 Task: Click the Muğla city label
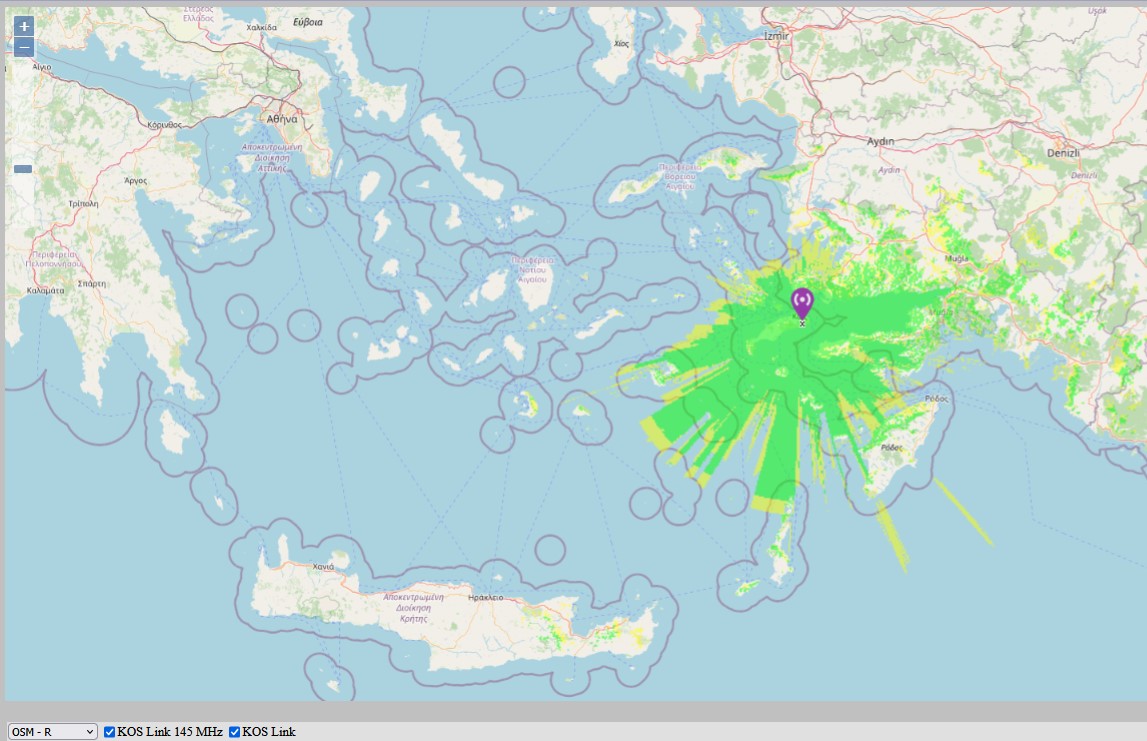click(x=957, y=258)
